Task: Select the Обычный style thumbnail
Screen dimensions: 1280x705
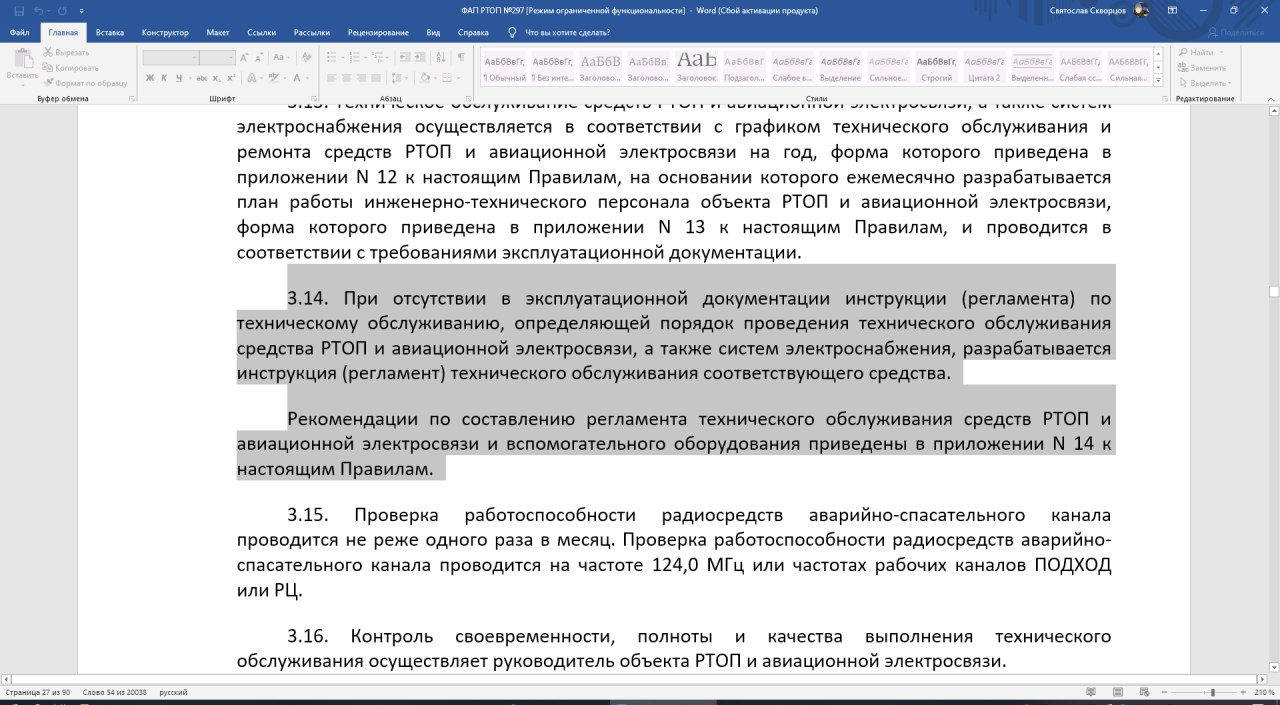Action: click(503, 67)
